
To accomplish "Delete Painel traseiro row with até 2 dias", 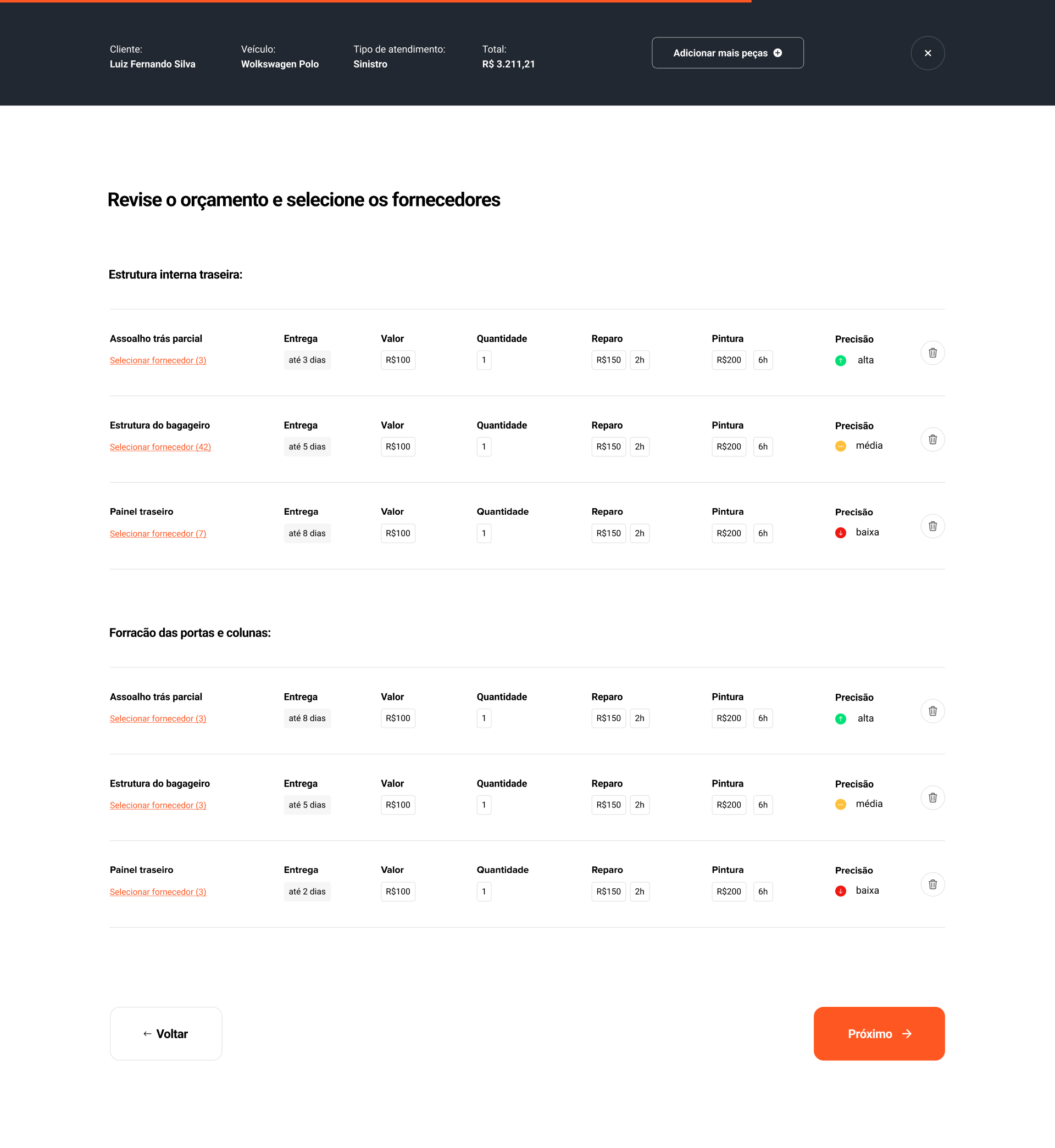I will click(x=932, y=884).
